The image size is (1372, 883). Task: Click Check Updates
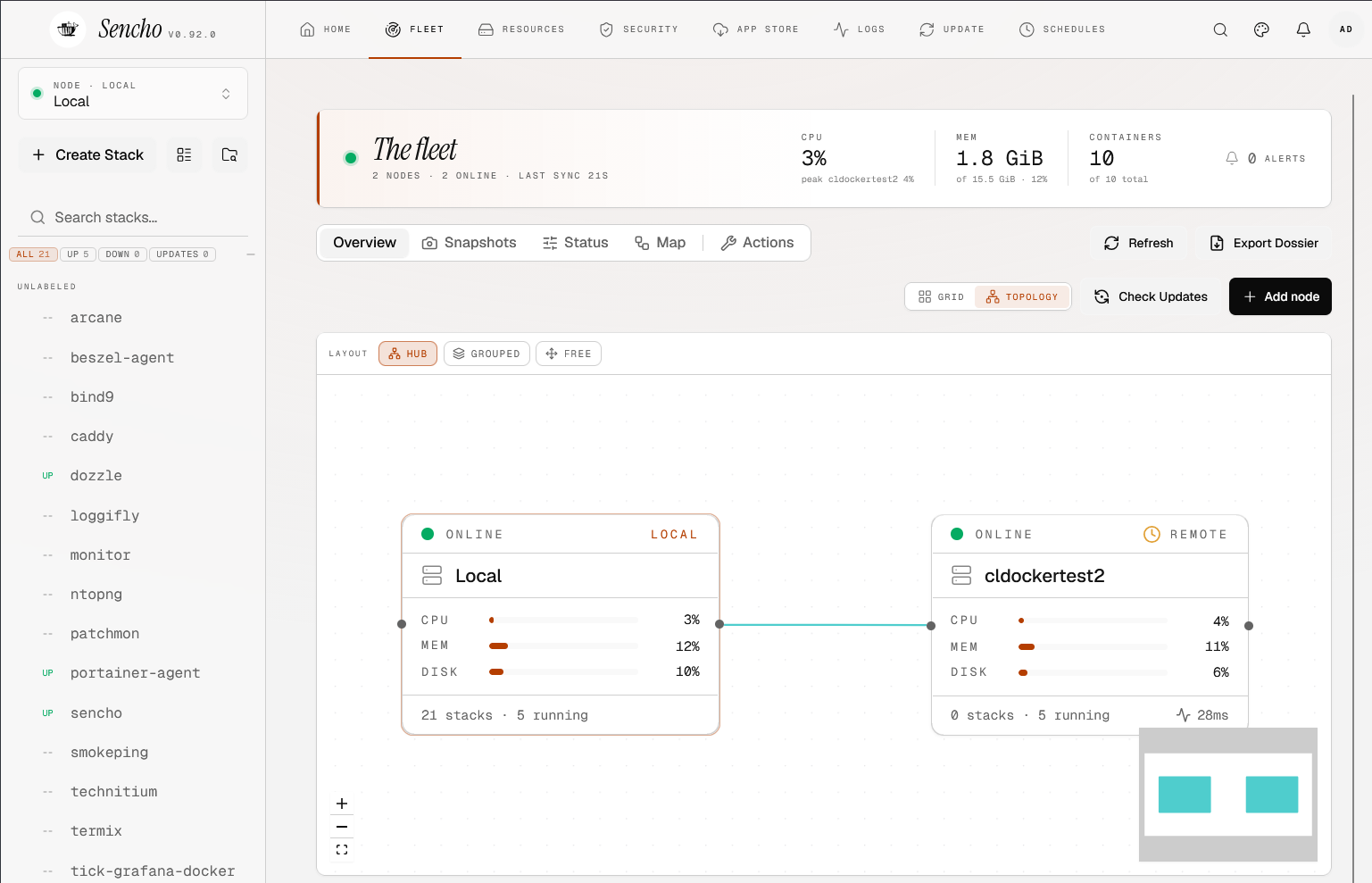tap(1151, 296)
